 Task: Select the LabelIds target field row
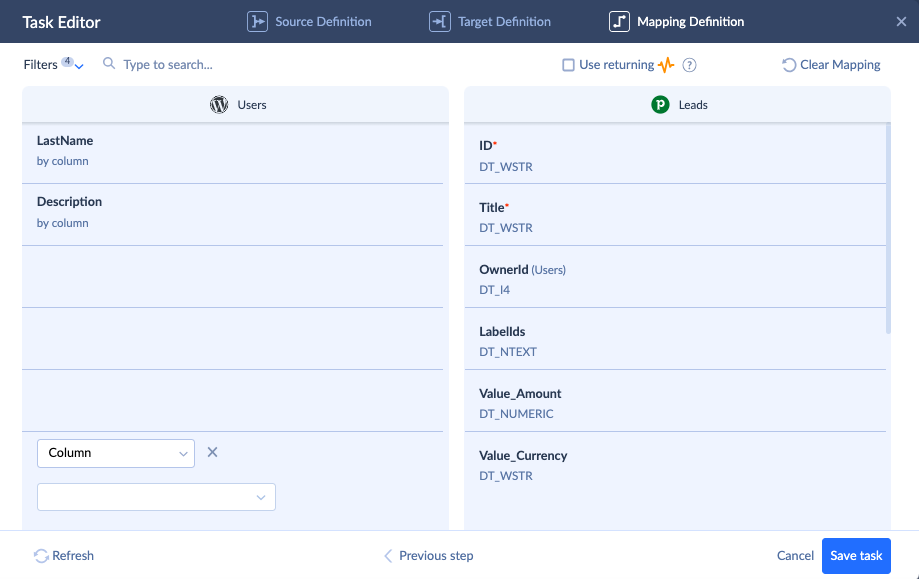tap(675, 339)
